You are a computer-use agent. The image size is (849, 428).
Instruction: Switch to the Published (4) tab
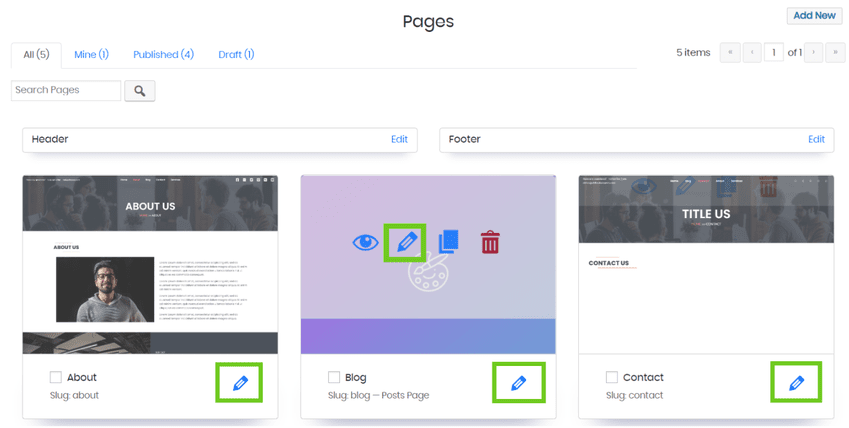point(163,54)
